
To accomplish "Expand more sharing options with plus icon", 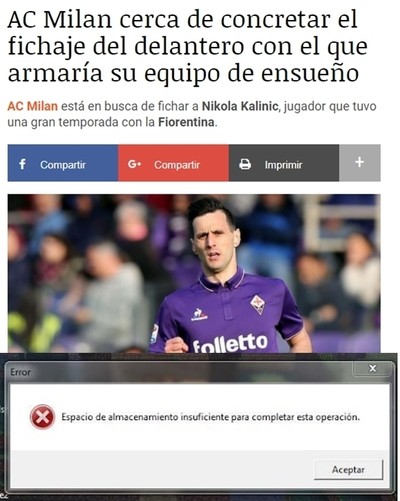I will [x=360, y=163].
